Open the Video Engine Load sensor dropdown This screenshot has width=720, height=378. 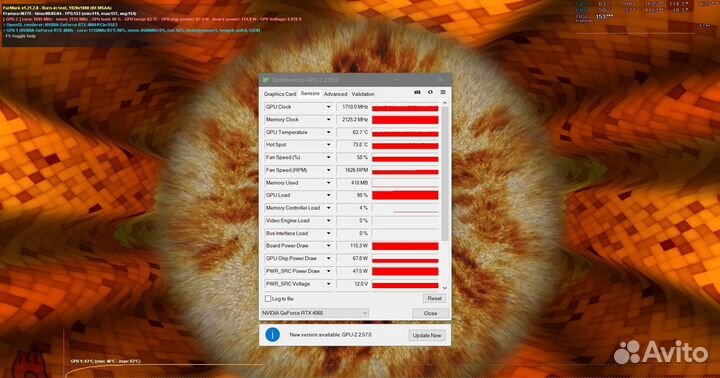click(x=328, y=220)
